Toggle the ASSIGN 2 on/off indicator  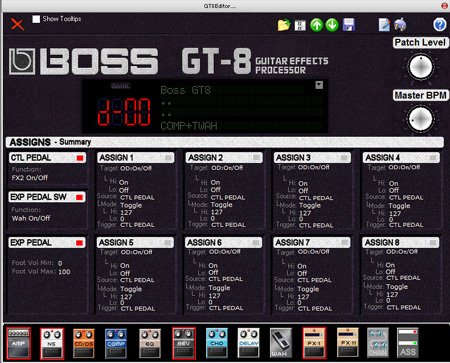coord(257,157)
